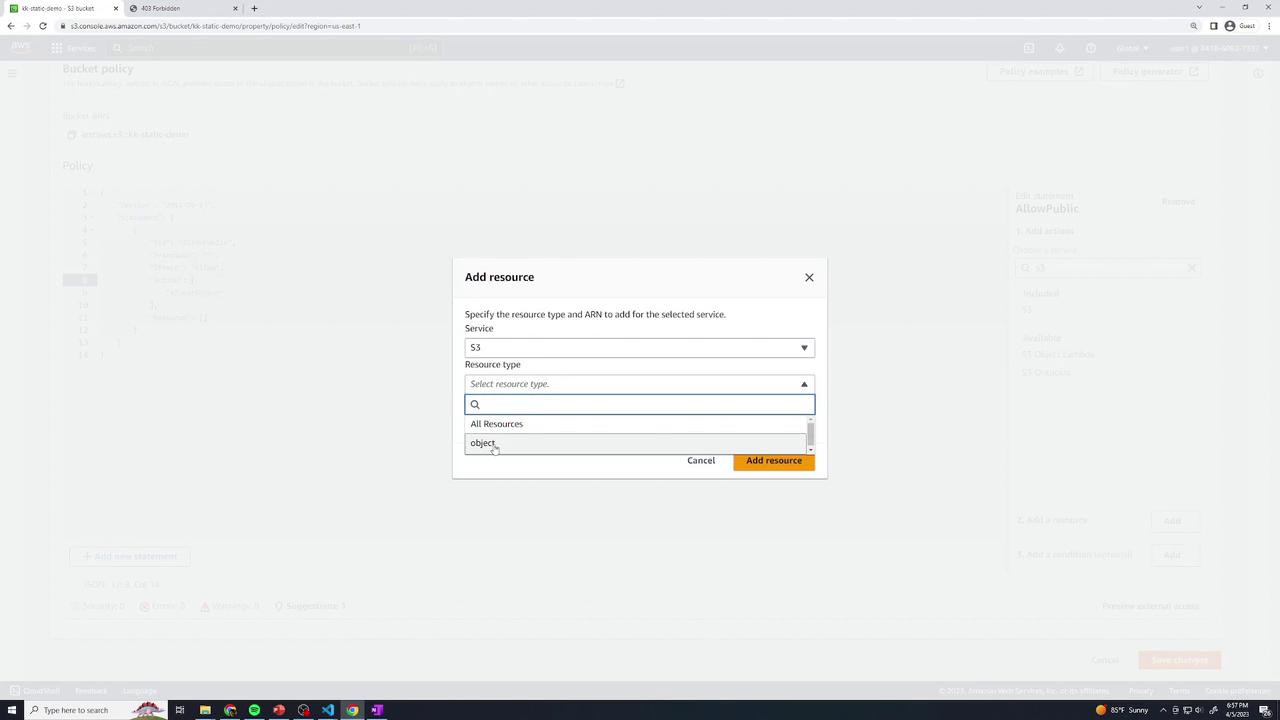The height and width of the screenshot is (720, 1280).
Task: Open a new browser tab
Action: pos(254,8)
